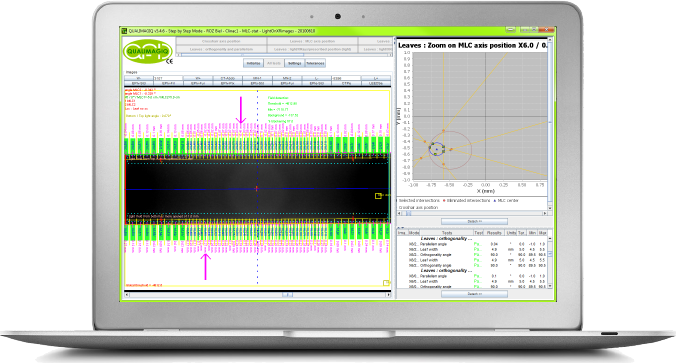The width and height of the screenshot is (676, 363).
Task: Click chart panel horizontal scrollbar right arrow
Action: (545, 213)
